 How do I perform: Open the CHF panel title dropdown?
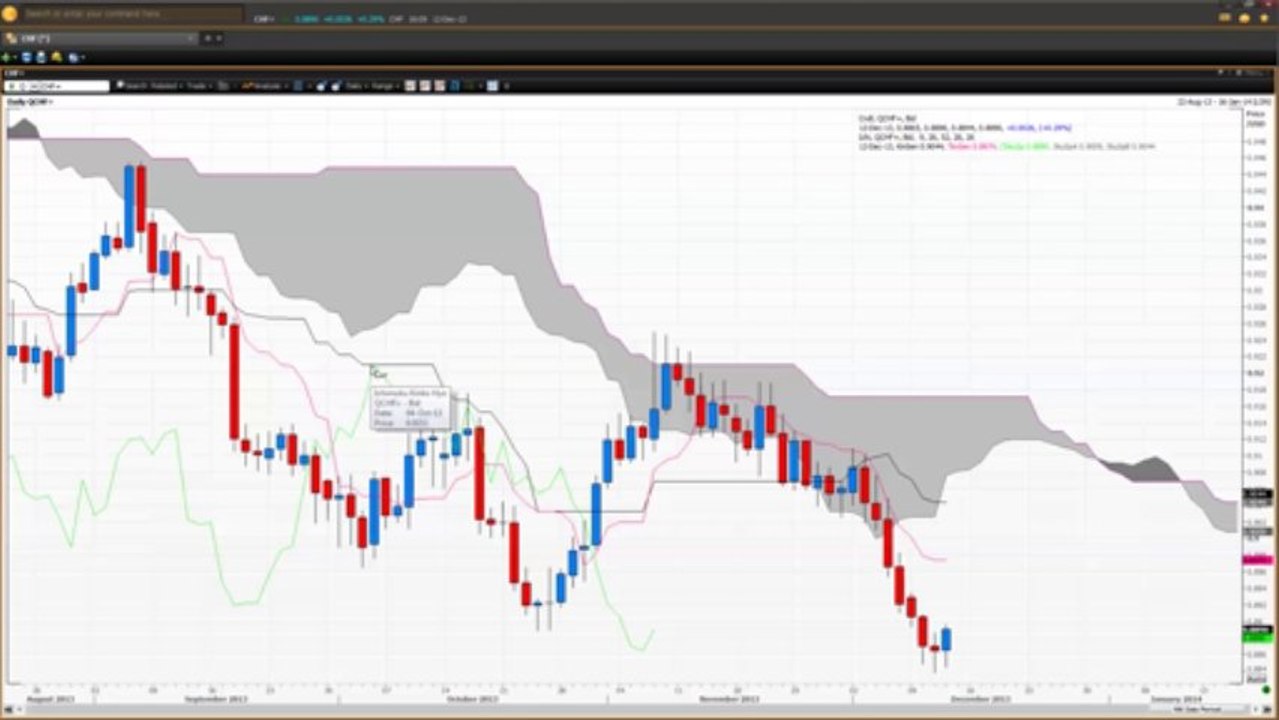tap(14, 73)
